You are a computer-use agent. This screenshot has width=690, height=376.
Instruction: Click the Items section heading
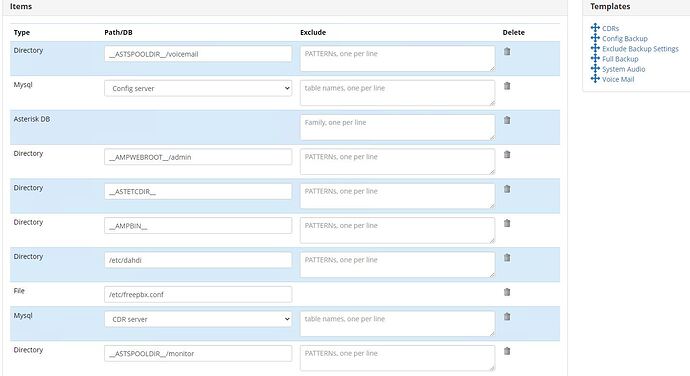[x=21, y=6]
